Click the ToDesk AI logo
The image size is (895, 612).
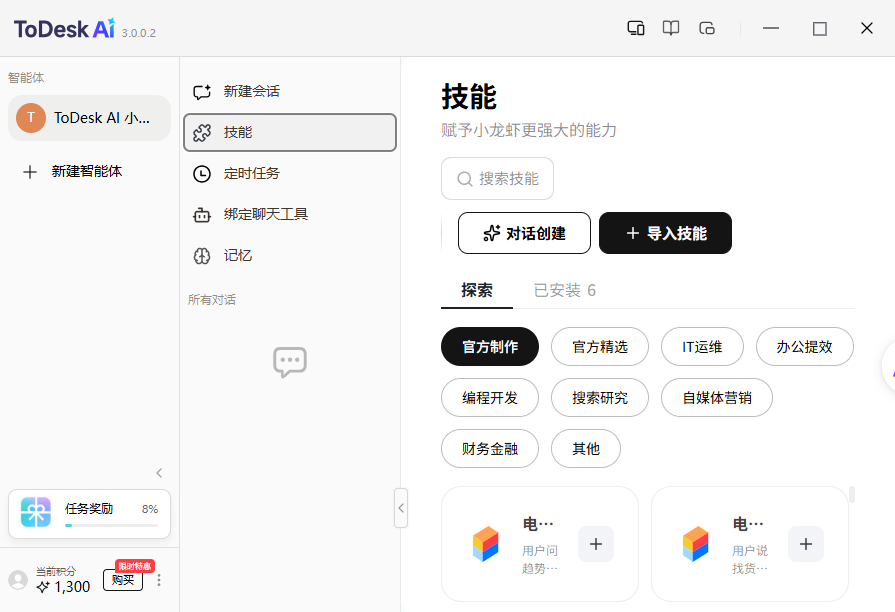[x=64, y=29]
